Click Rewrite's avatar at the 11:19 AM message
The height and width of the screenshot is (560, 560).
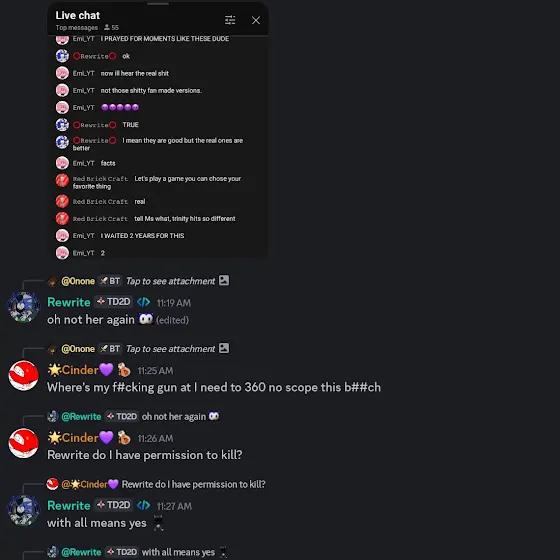[24, 307]
